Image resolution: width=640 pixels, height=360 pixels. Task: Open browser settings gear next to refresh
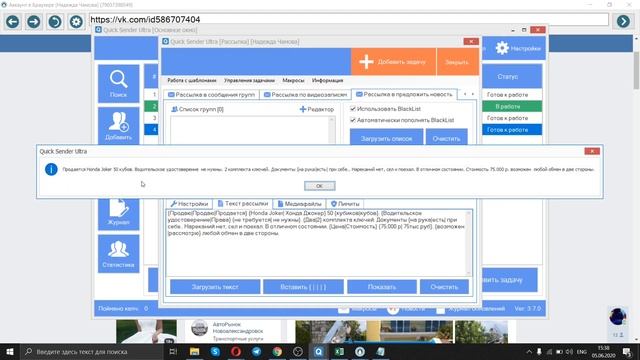tap(76, 21)
